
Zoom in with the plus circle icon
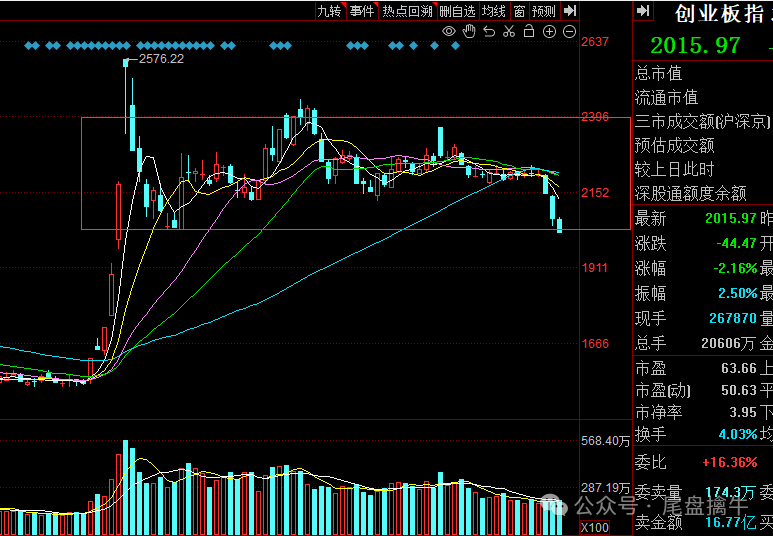point(549,32)
